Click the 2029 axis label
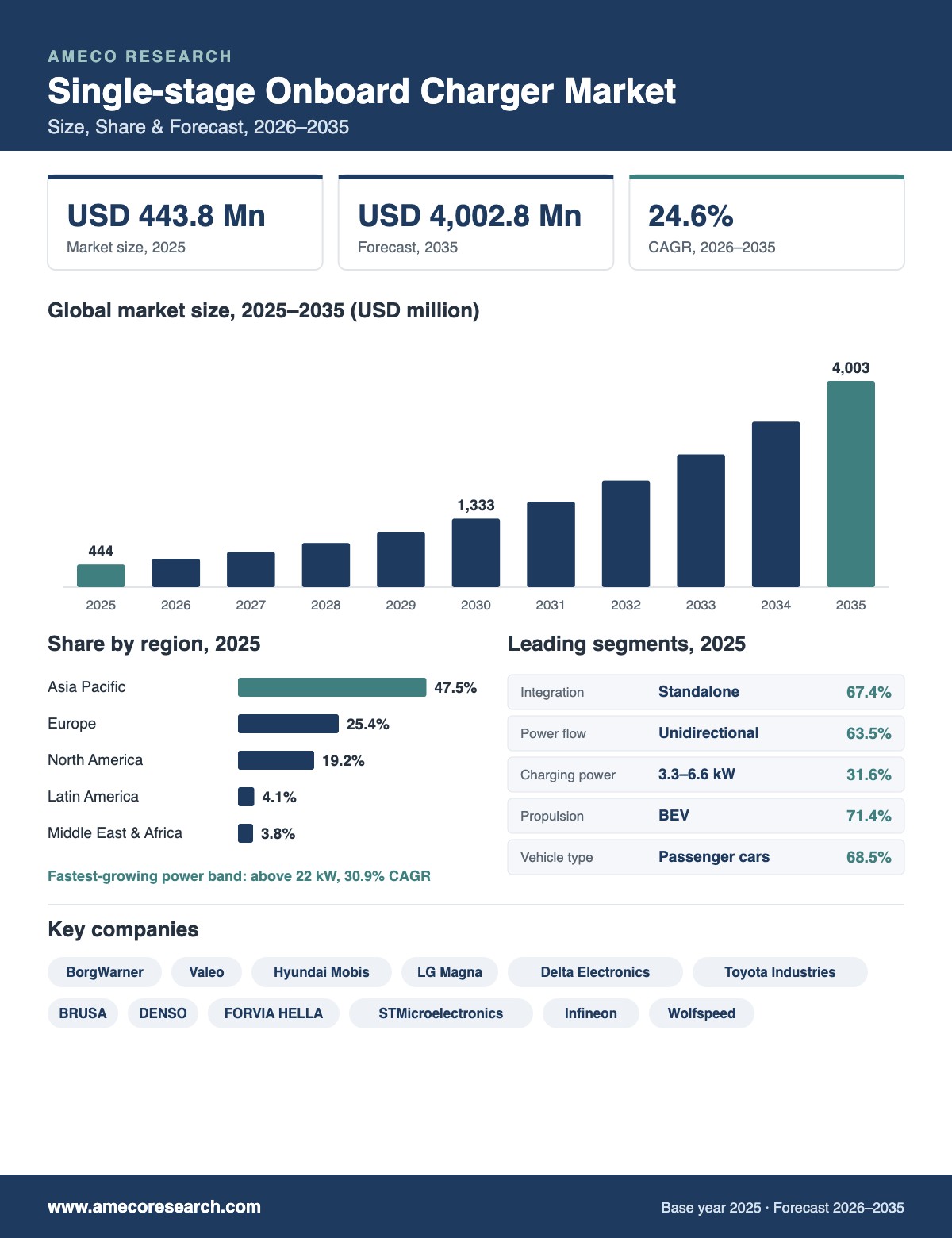This screenshot has width=952, height=1238. click(401, 605)
